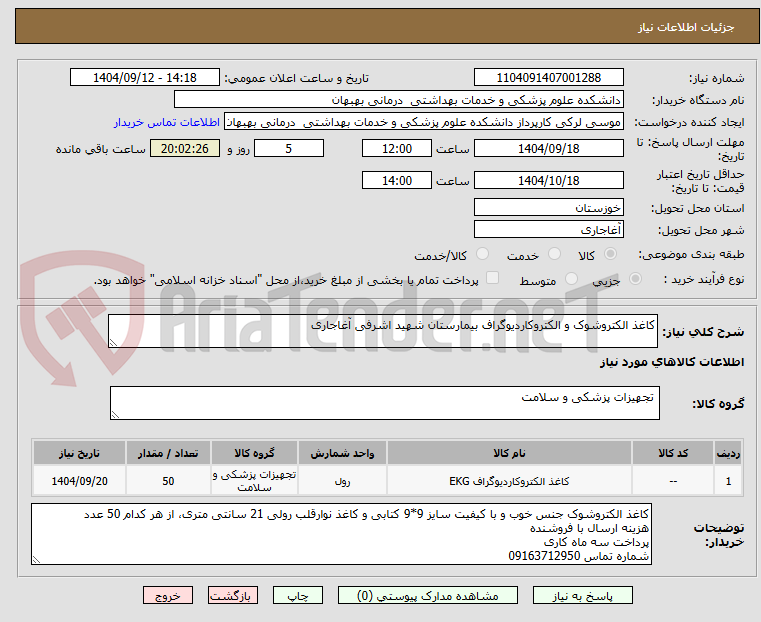Click resize grip of the general description box
761x622 pixels.
pos(113,343)
